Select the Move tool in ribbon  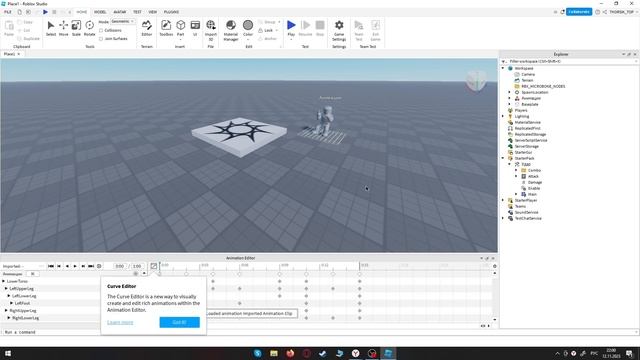(x=63, y=28)
